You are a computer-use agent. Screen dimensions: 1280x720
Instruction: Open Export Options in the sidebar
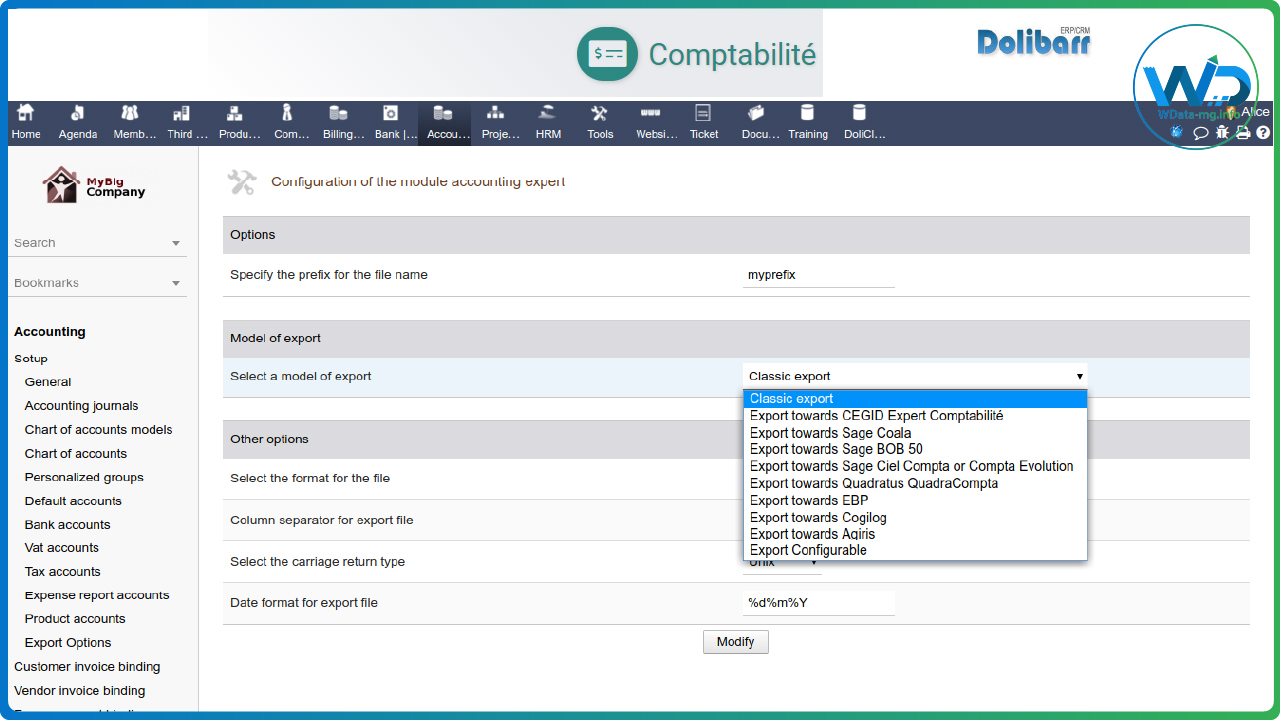click(x=67, y=642)
